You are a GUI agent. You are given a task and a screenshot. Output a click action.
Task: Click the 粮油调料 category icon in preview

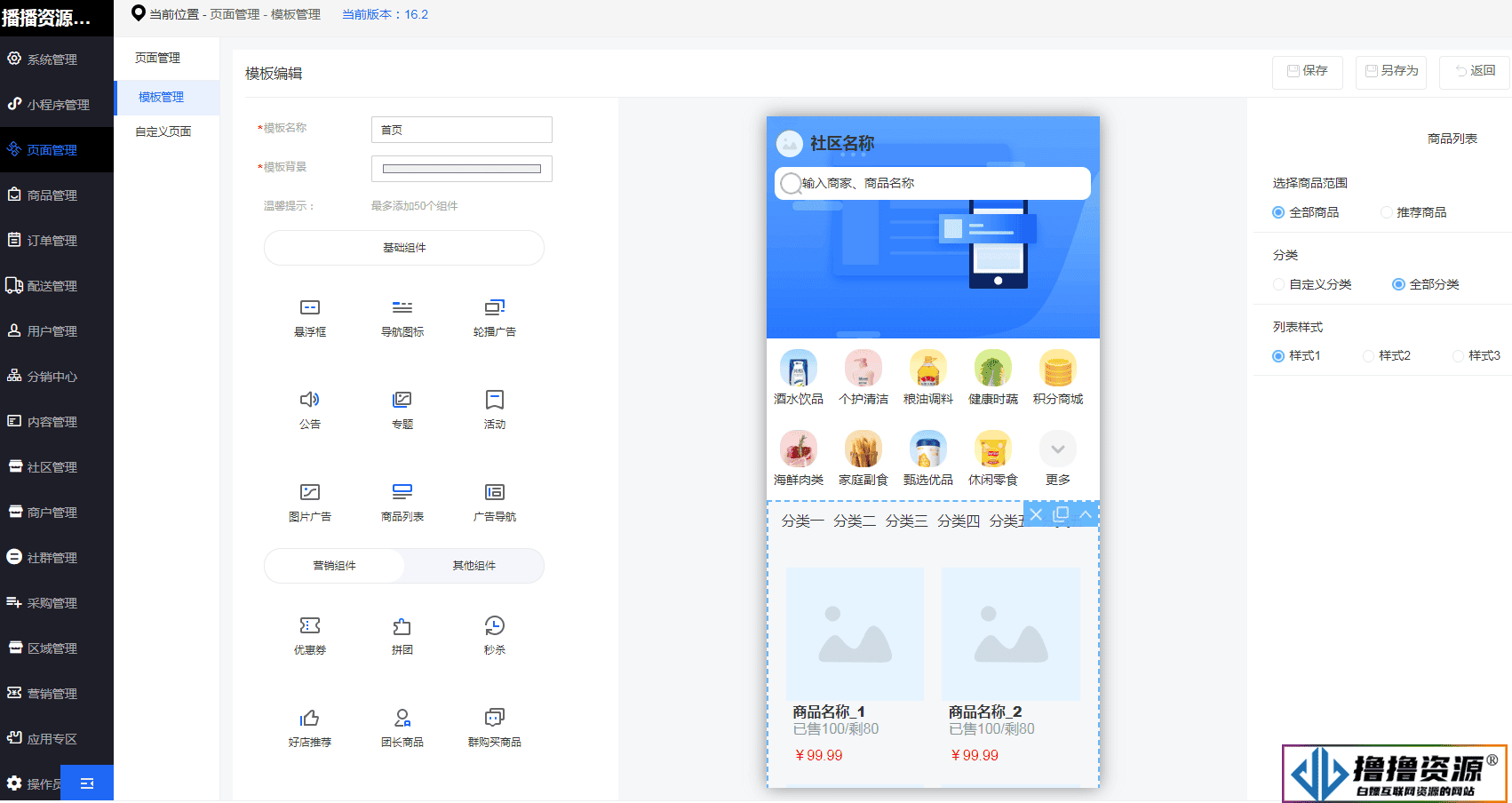point(928,368)
